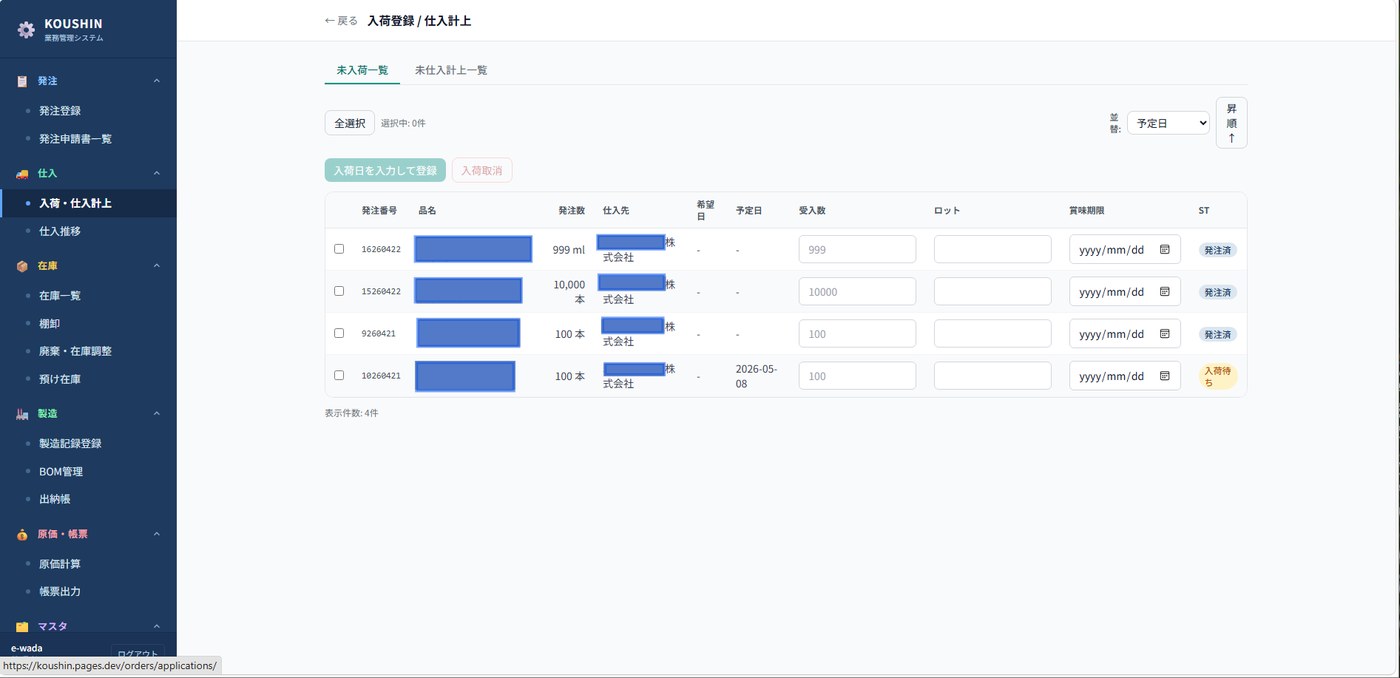This screenshot has height=678, width=1400.
Task: Open calendar picker for order 10260421
Action: coord(1164,375)
